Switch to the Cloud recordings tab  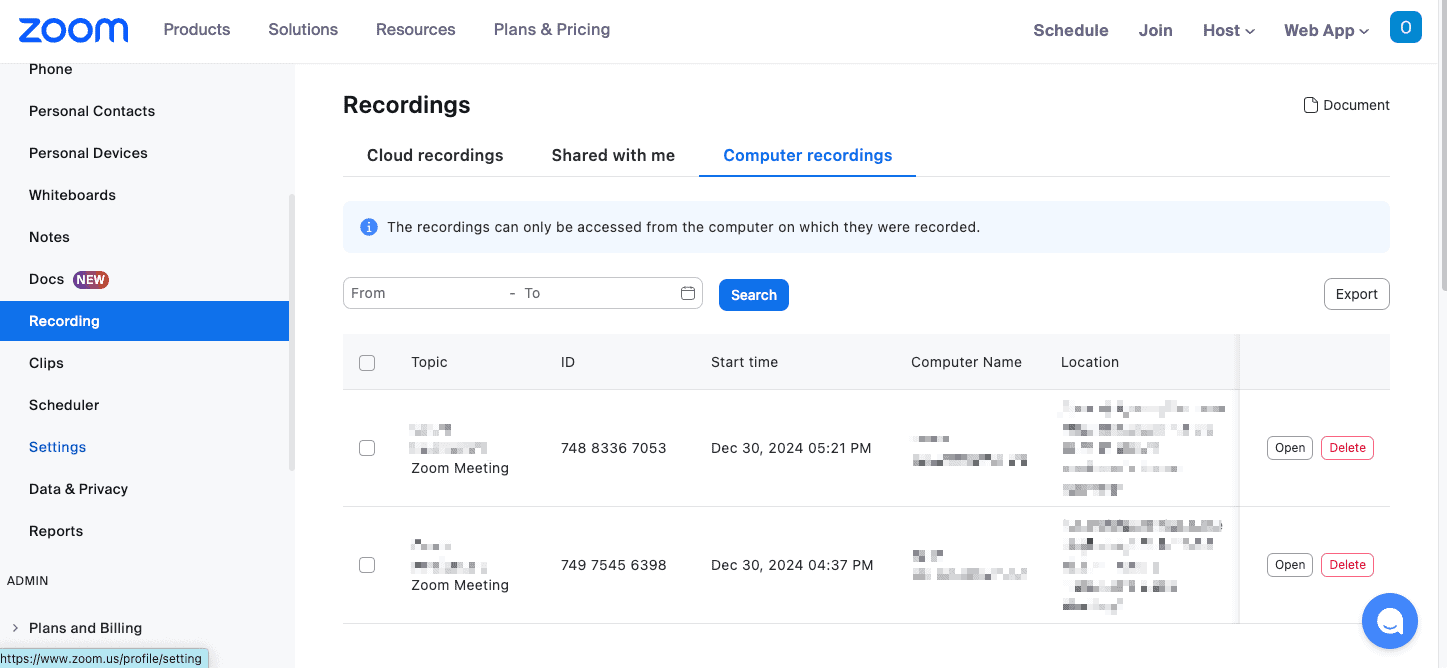point(435,155)
